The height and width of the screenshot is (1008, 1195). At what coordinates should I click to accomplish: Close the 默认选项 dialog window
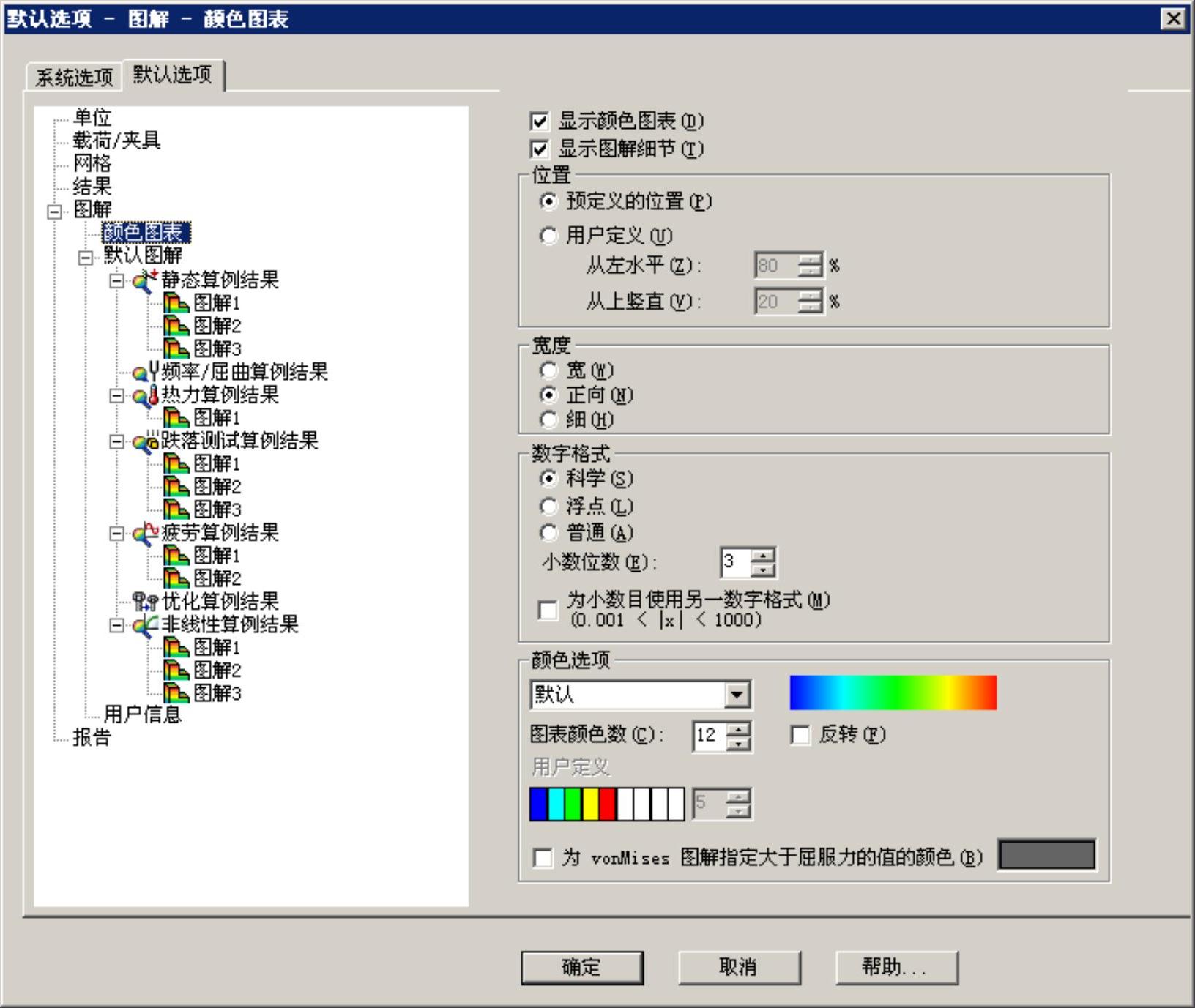pos(1173,19)
